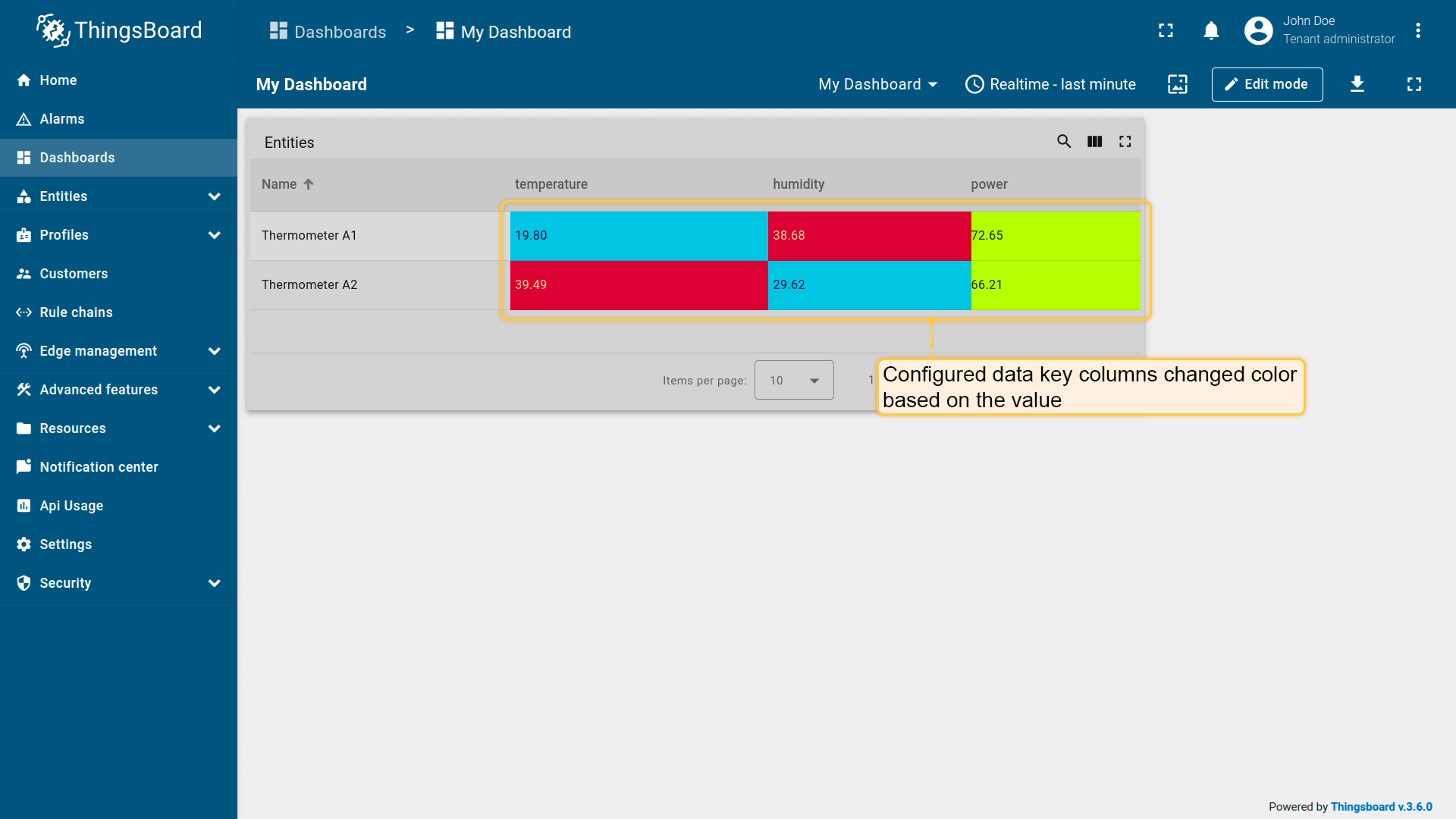1456x819 pixels.
Task: Open the three-dot user menu
Action: 1417,31
